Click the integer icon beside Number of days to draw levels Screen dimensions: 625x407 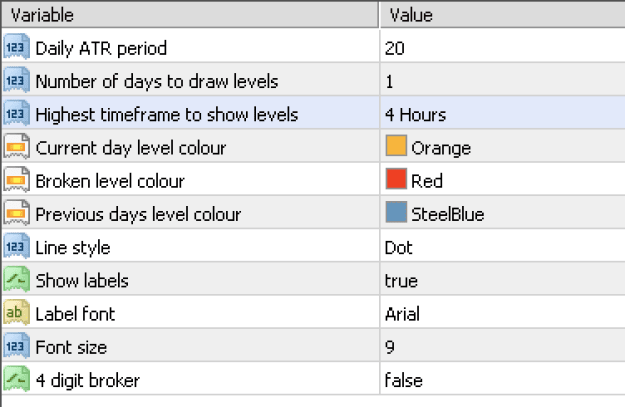pos(17,81)
